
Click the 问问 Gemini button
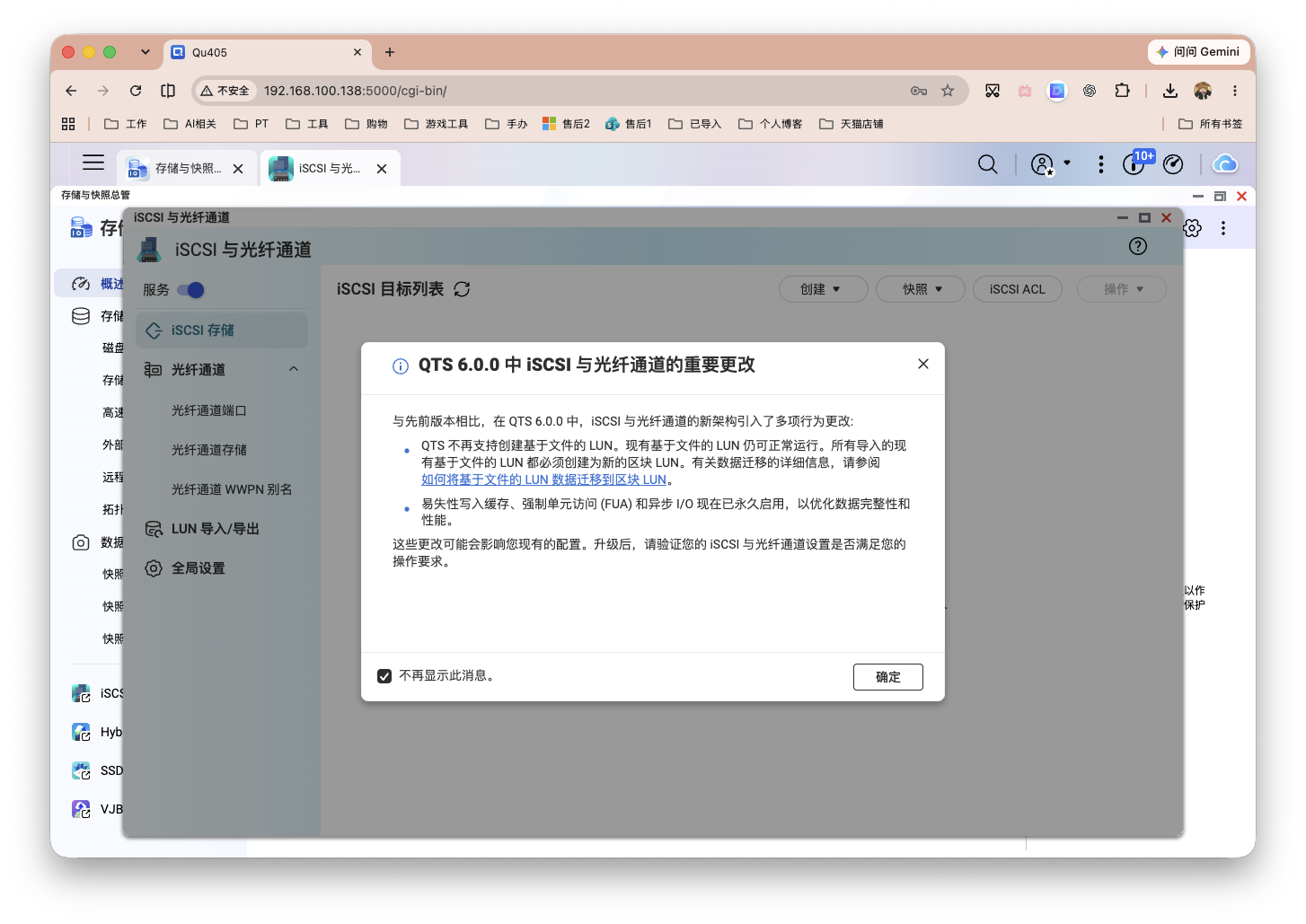click(1197, 52)
